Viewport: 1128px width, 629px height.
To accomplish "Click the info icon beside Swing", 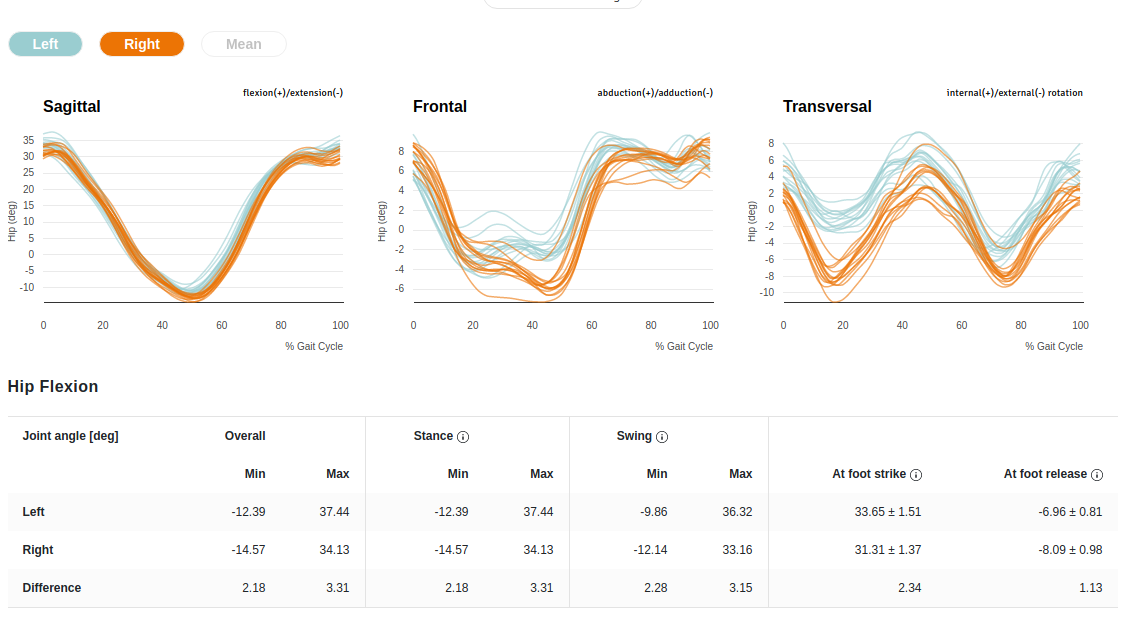I will pos(662,437).
